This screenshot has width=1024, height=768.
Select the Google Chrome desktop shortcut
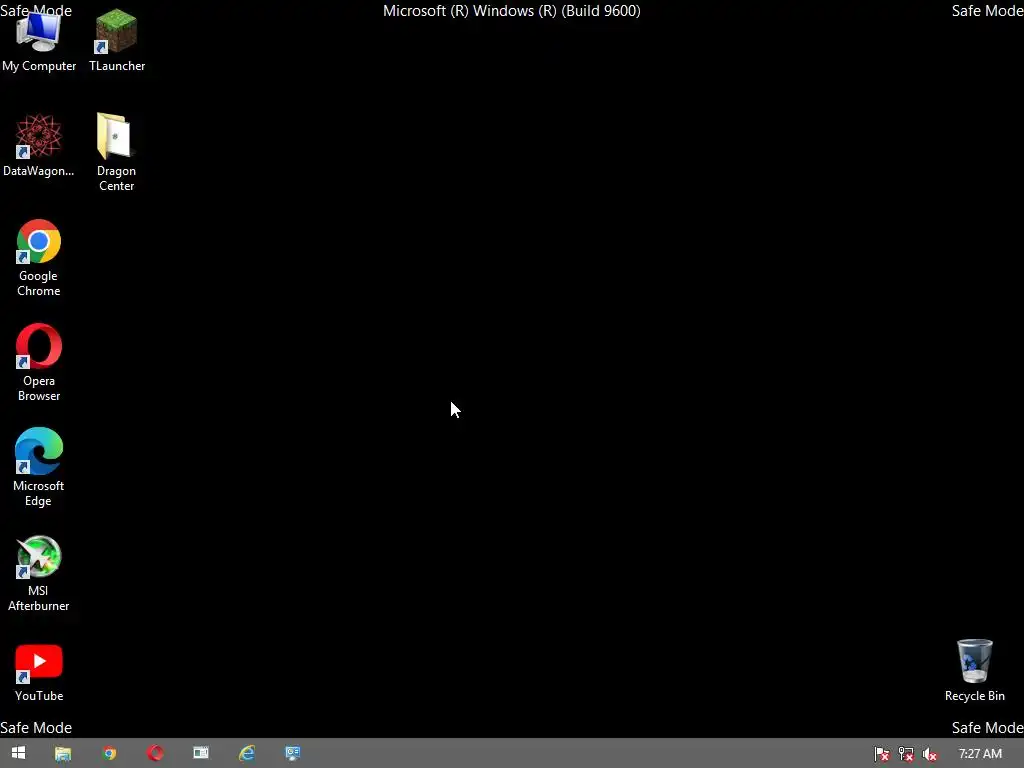(x=39, y=258)
